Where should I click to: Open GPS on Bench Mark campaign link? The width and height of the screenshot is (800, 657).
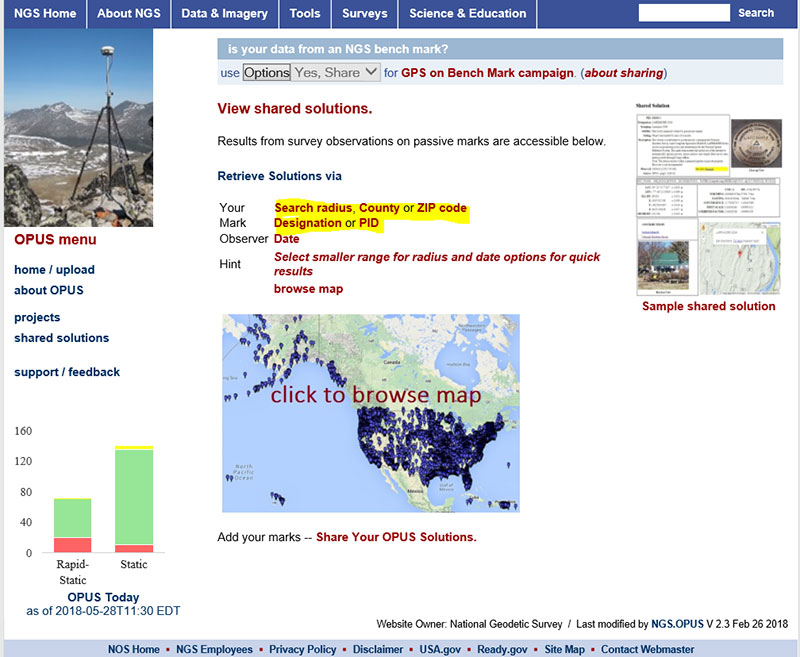click(488, 73)
